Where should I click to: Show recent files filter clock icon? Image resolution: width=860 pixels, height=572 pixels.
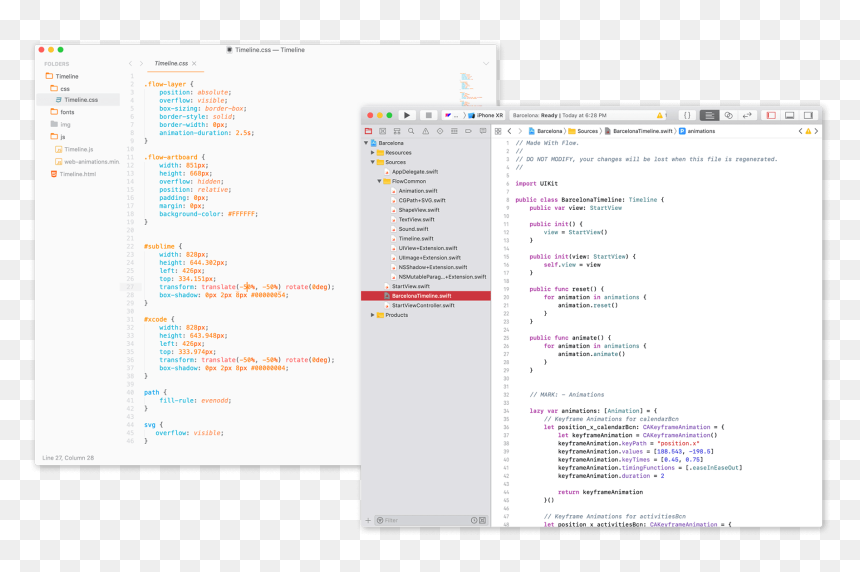click(x=474, y=520)
